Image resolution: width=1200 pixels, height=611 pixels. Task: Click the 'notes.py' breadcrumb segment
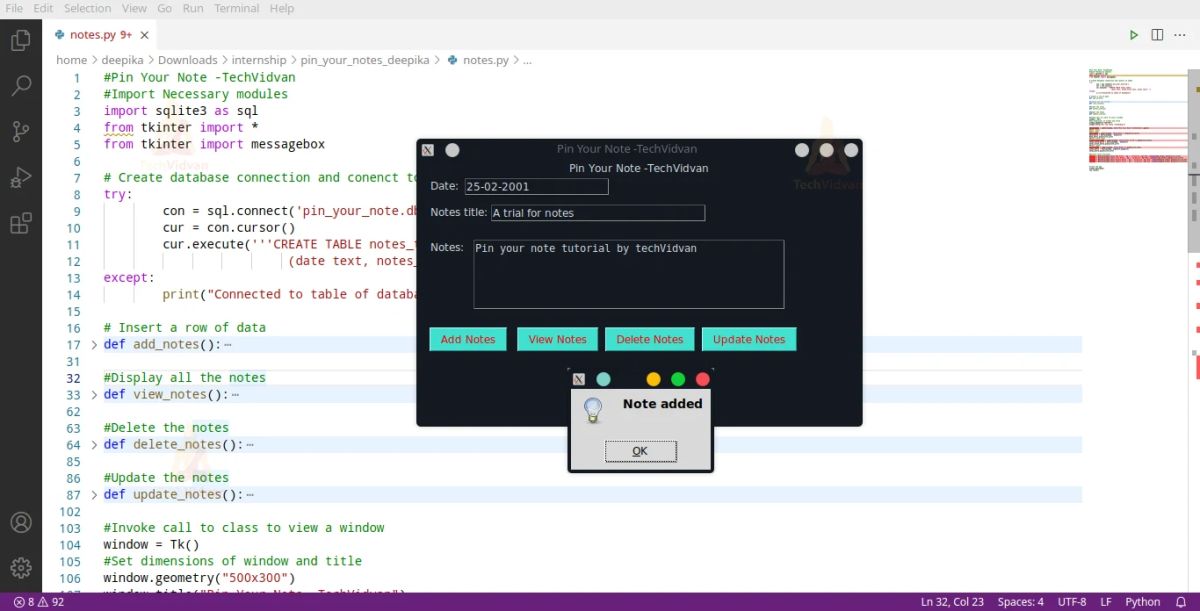coord(486,60)
